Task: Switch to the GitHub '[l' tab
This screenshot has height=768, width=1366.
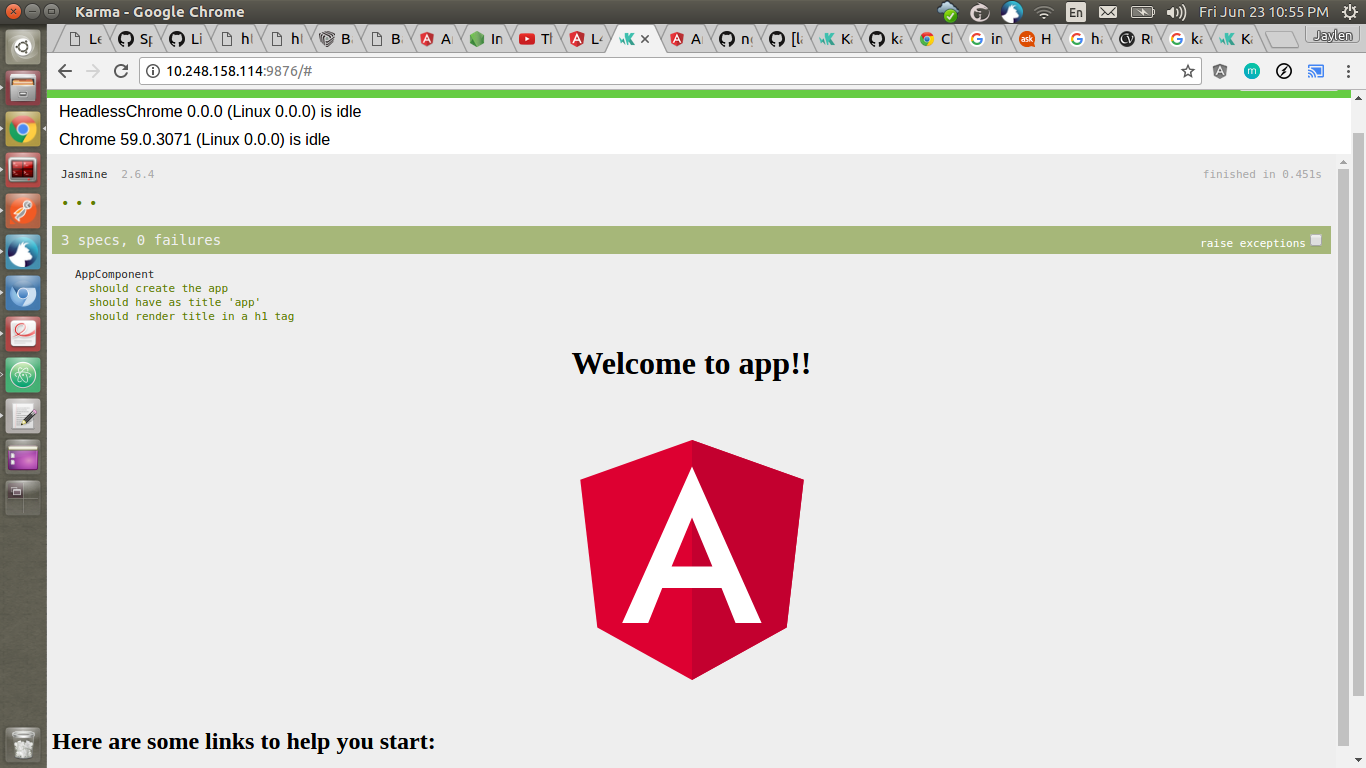Action: point(786,39)
